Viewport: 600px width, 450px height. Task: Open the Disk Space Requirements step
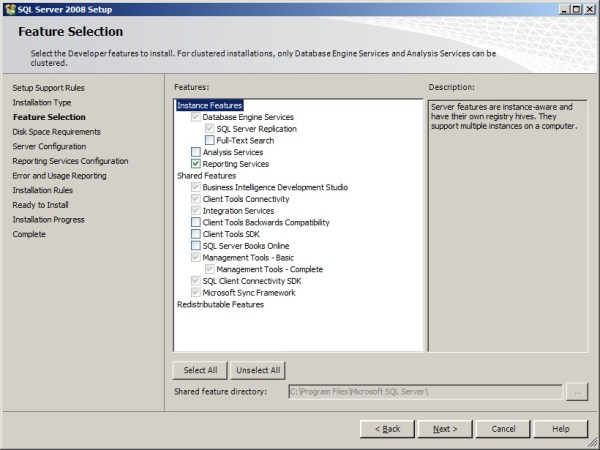click(56, 131)
